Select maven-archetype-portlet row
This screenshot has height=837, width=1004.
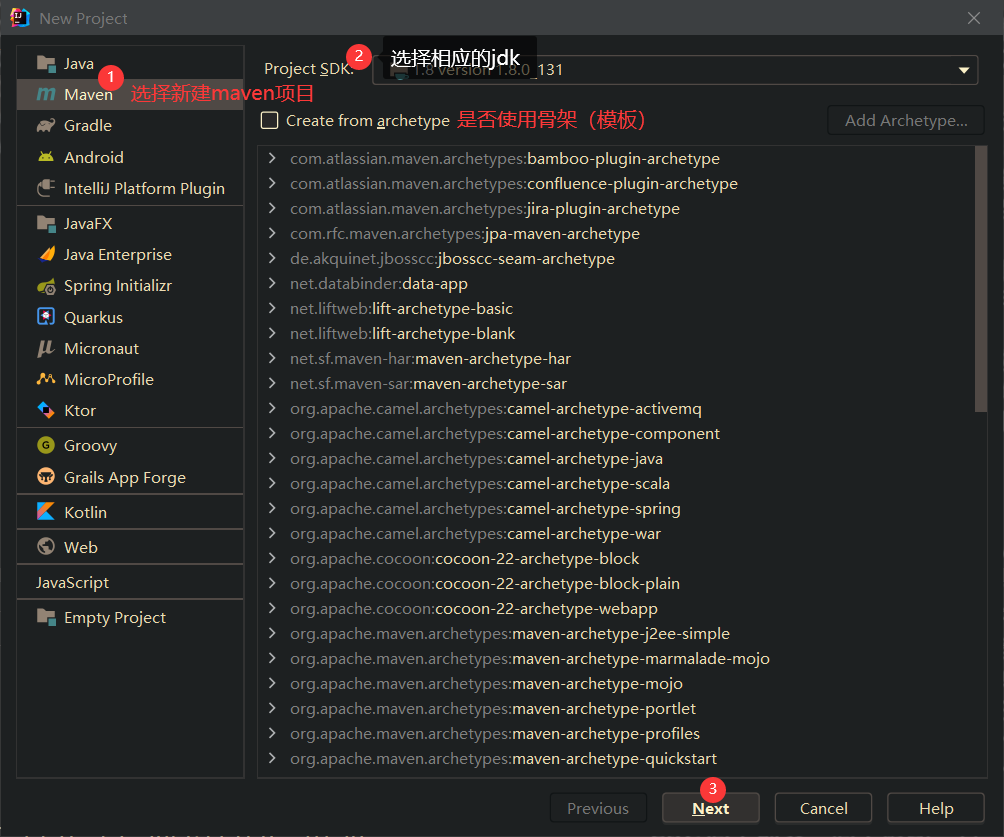tap(616, 708)
